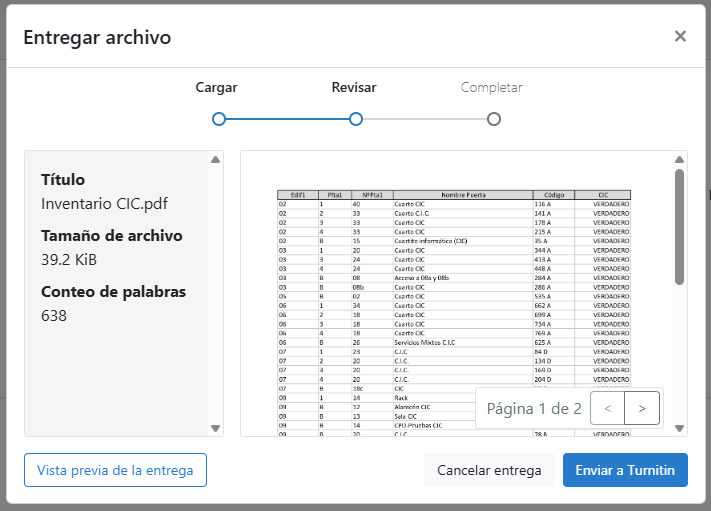Click the Inventario CIC.pdf title text
The width and height of the screenshot is (711, 511).
click(x=104, y=203)
